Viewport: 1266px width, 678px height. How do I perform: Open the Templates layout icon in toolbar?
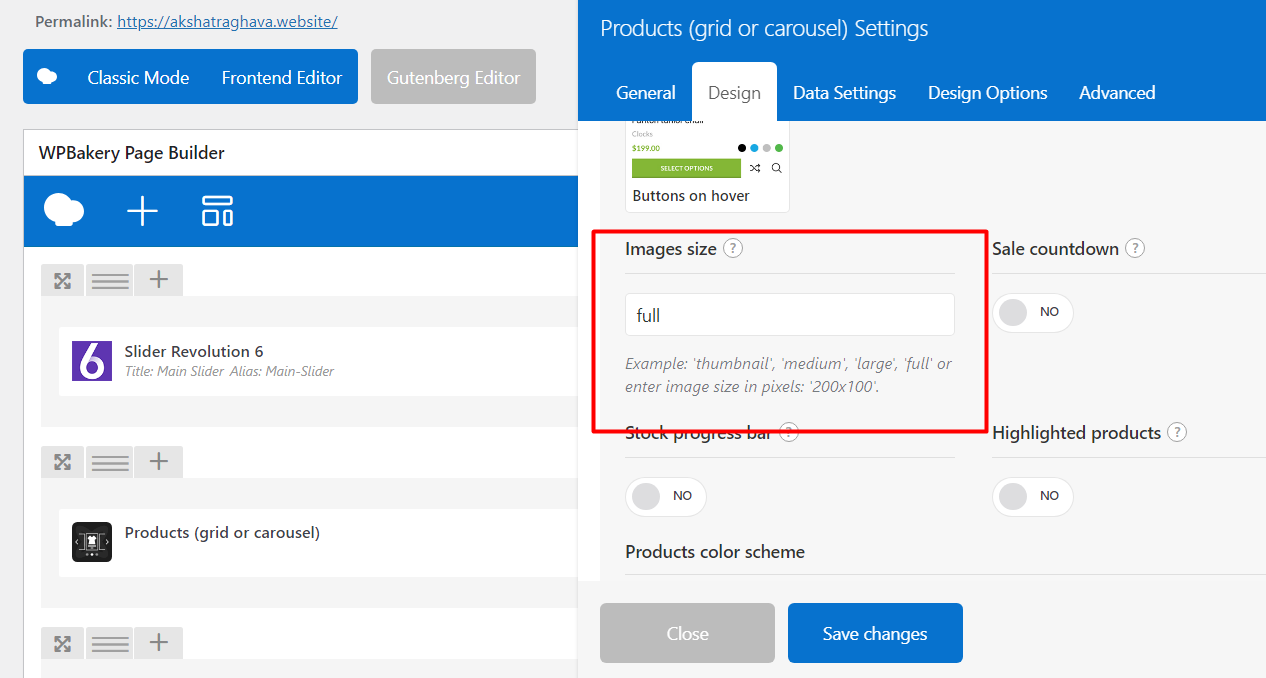pos(217,211)
